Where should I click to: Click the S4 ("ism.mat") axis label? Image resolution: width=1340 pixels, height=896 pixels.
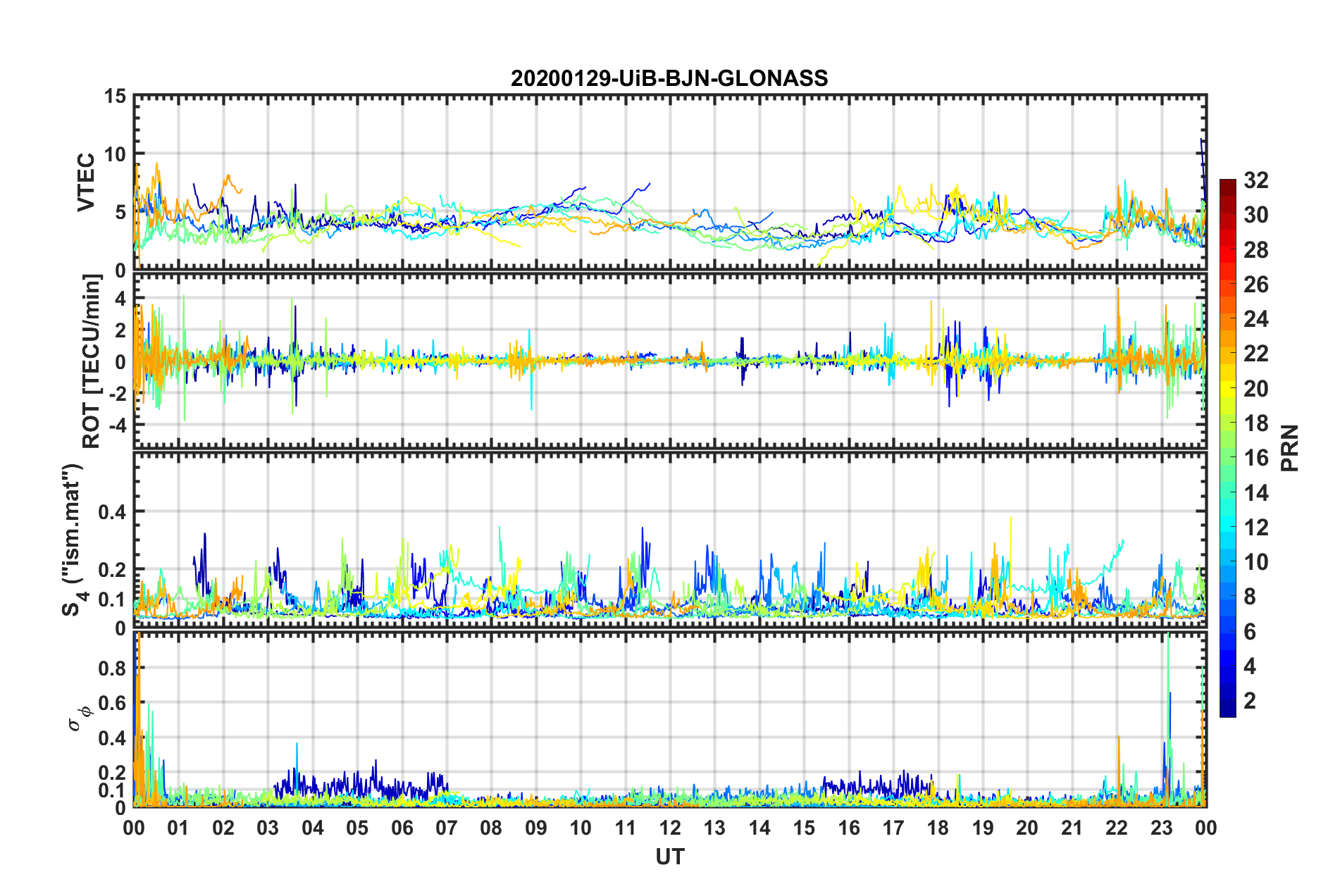coord(73,540)
